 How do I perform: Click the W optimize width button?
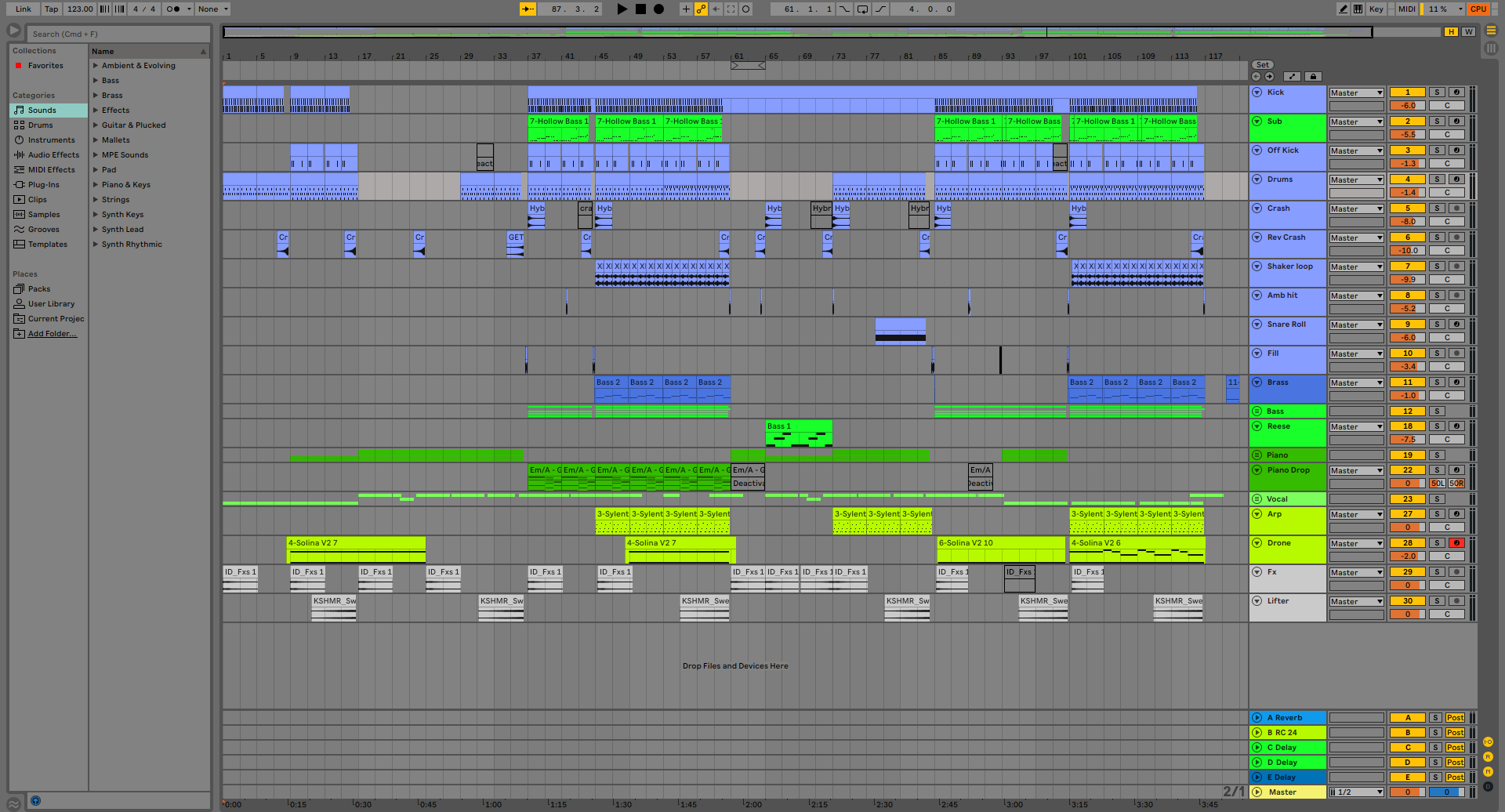click(x=1468, y=32)
